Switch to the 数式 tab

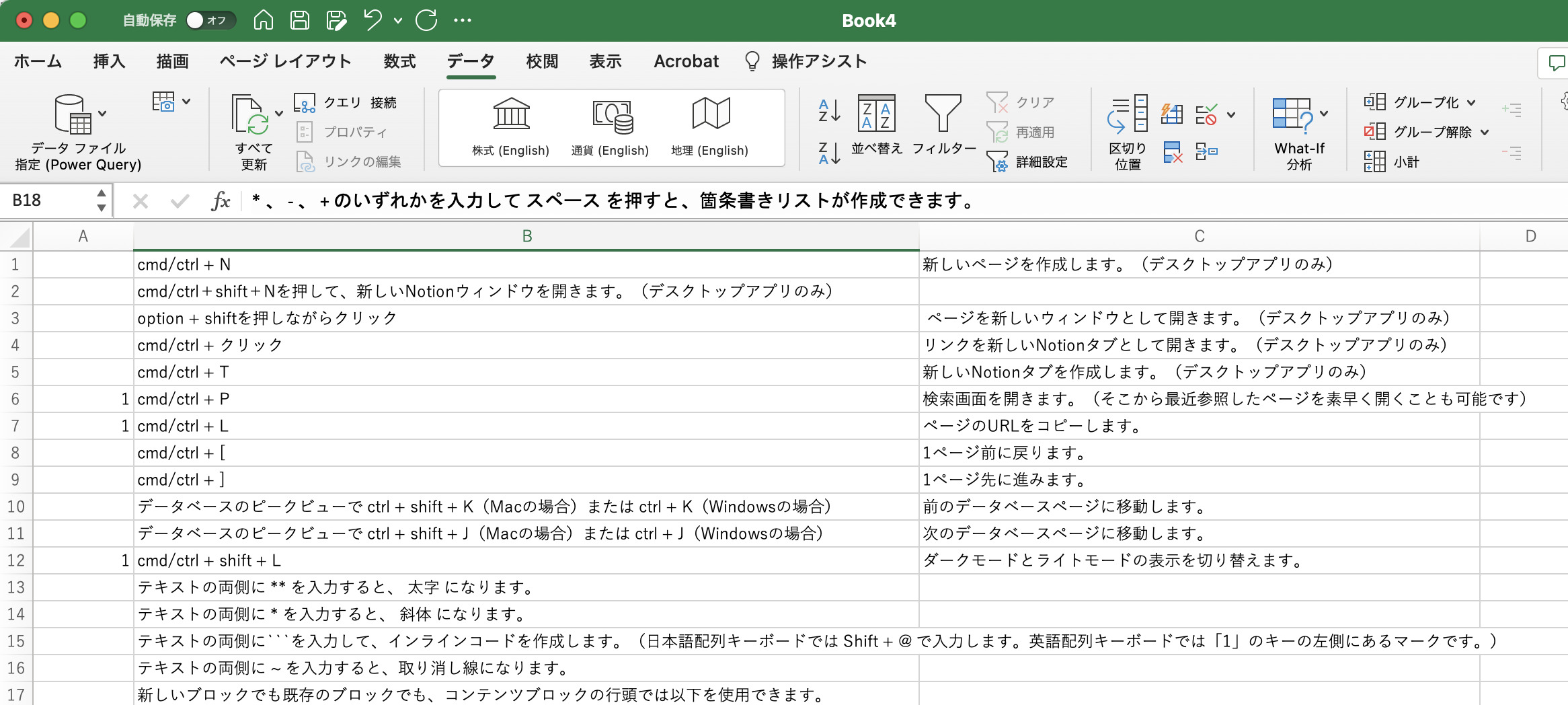[400, 61]
